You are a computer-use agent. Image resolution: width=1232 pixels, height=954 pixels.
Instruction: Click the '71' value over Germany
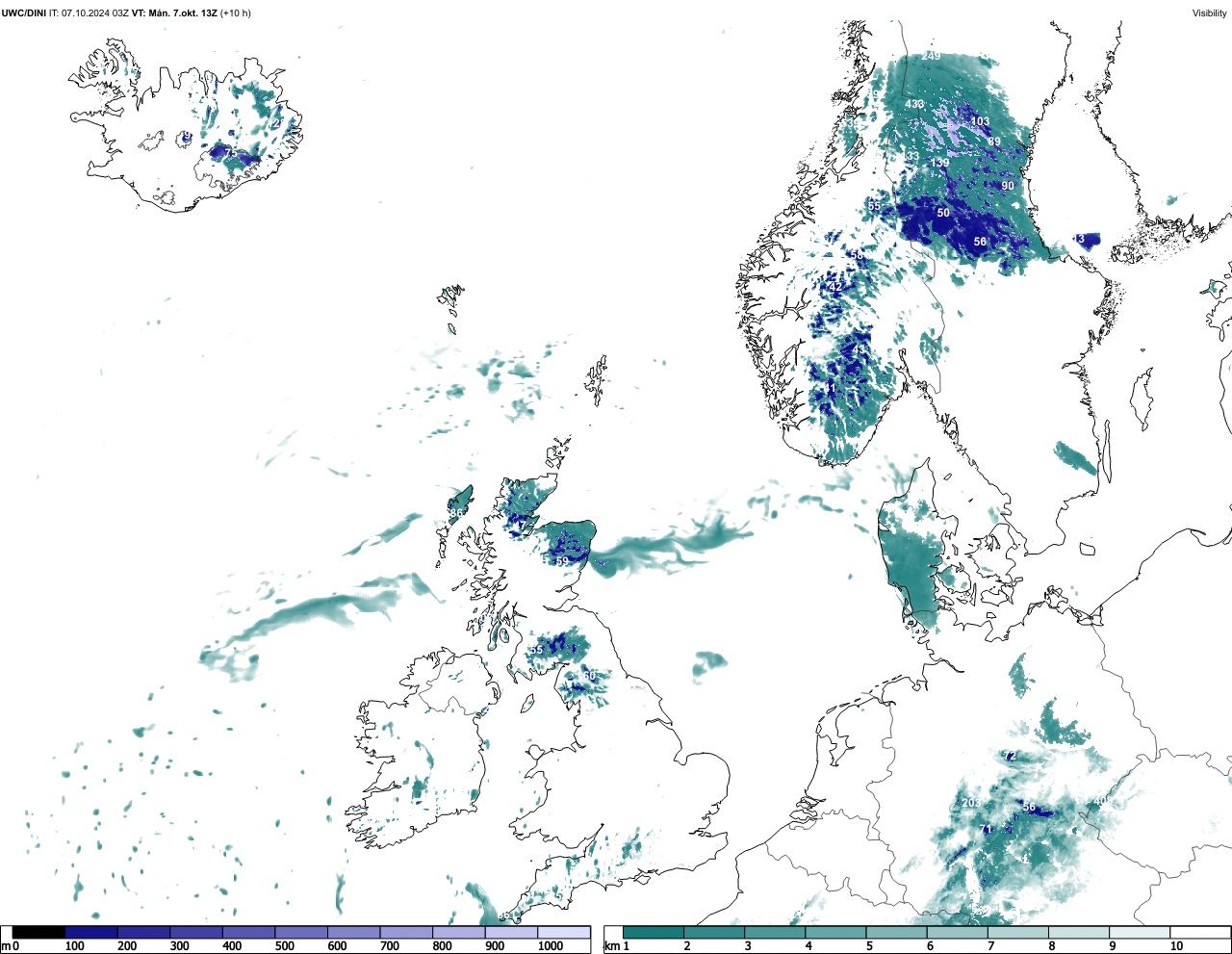tap(985, 829)
